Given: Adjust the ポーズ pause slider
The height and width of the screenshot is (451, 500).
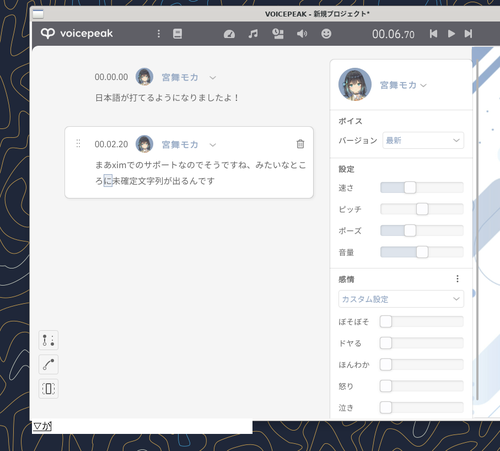Looking at the screenshot, I should point(422,230).
